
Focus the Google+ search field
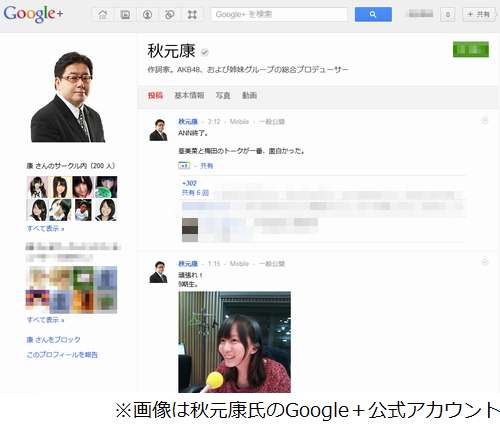tap(279, 14)
